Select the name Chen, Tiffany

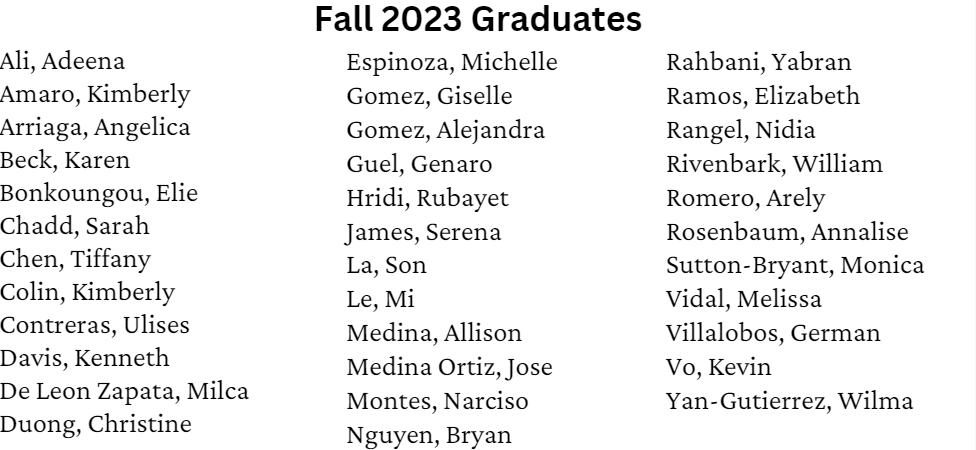76,259
